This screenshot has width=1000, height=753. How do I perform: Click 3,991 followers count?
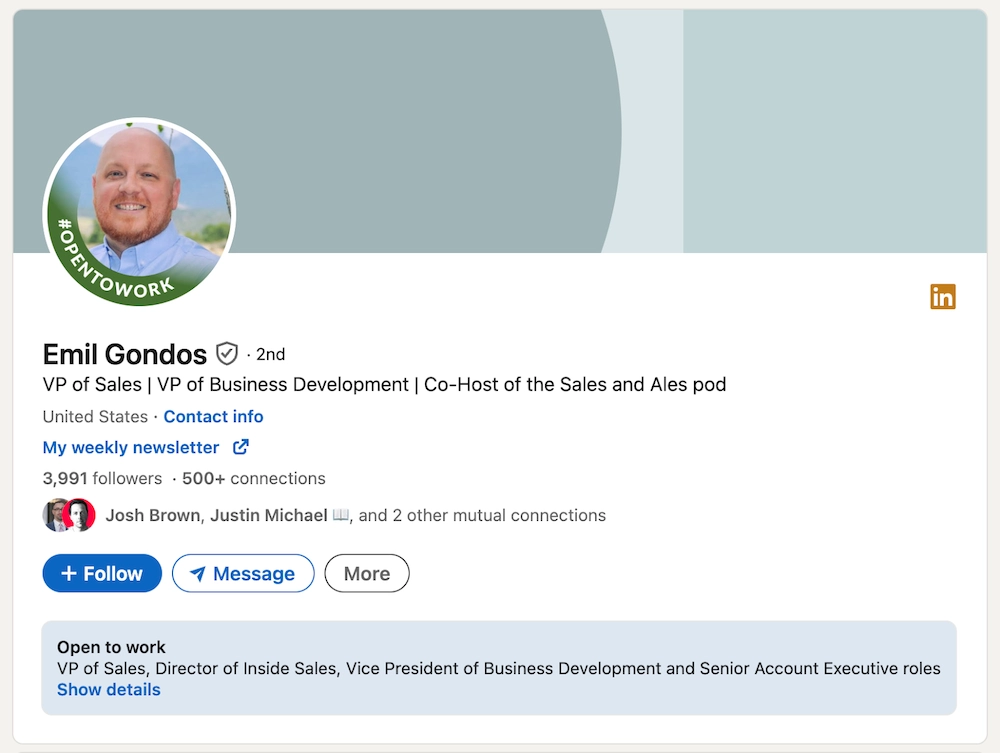pos(101,478)
